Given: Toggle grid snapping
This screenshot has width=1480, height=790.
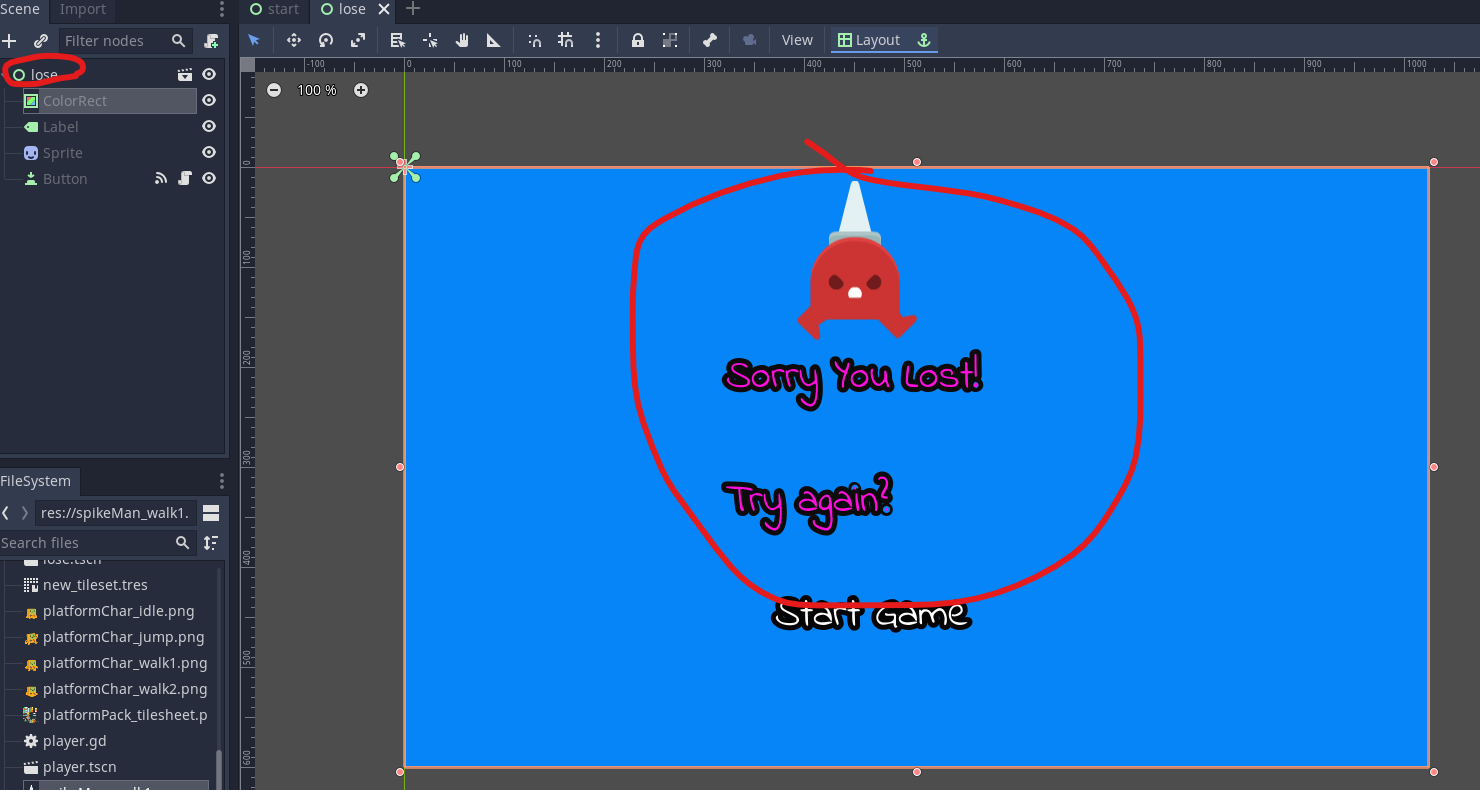Looking at the screenshot, I should (x=566, y=40).
